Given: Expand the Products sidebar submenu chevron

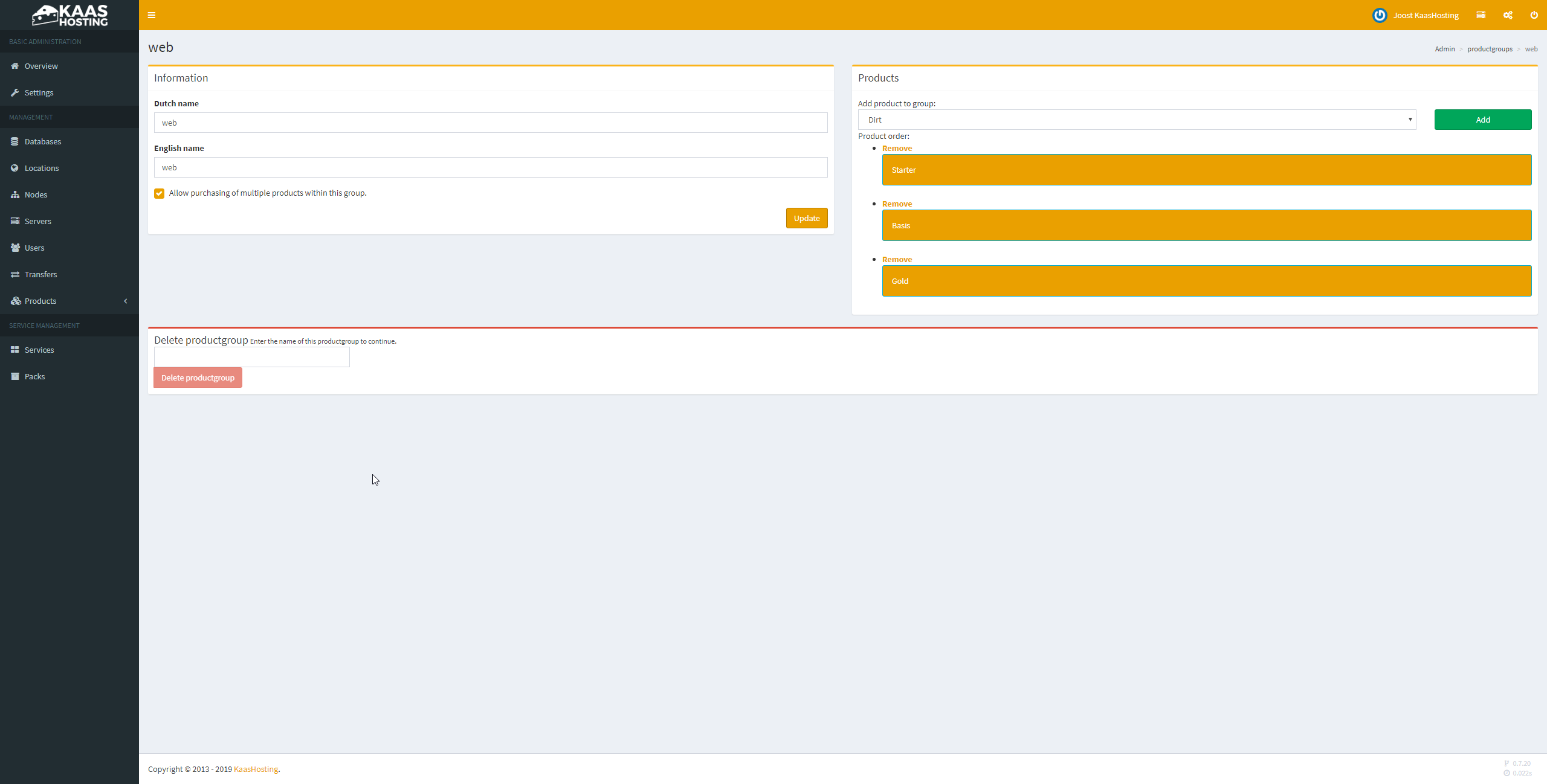Looking at the screenshot, I should (x=126, y=301).
